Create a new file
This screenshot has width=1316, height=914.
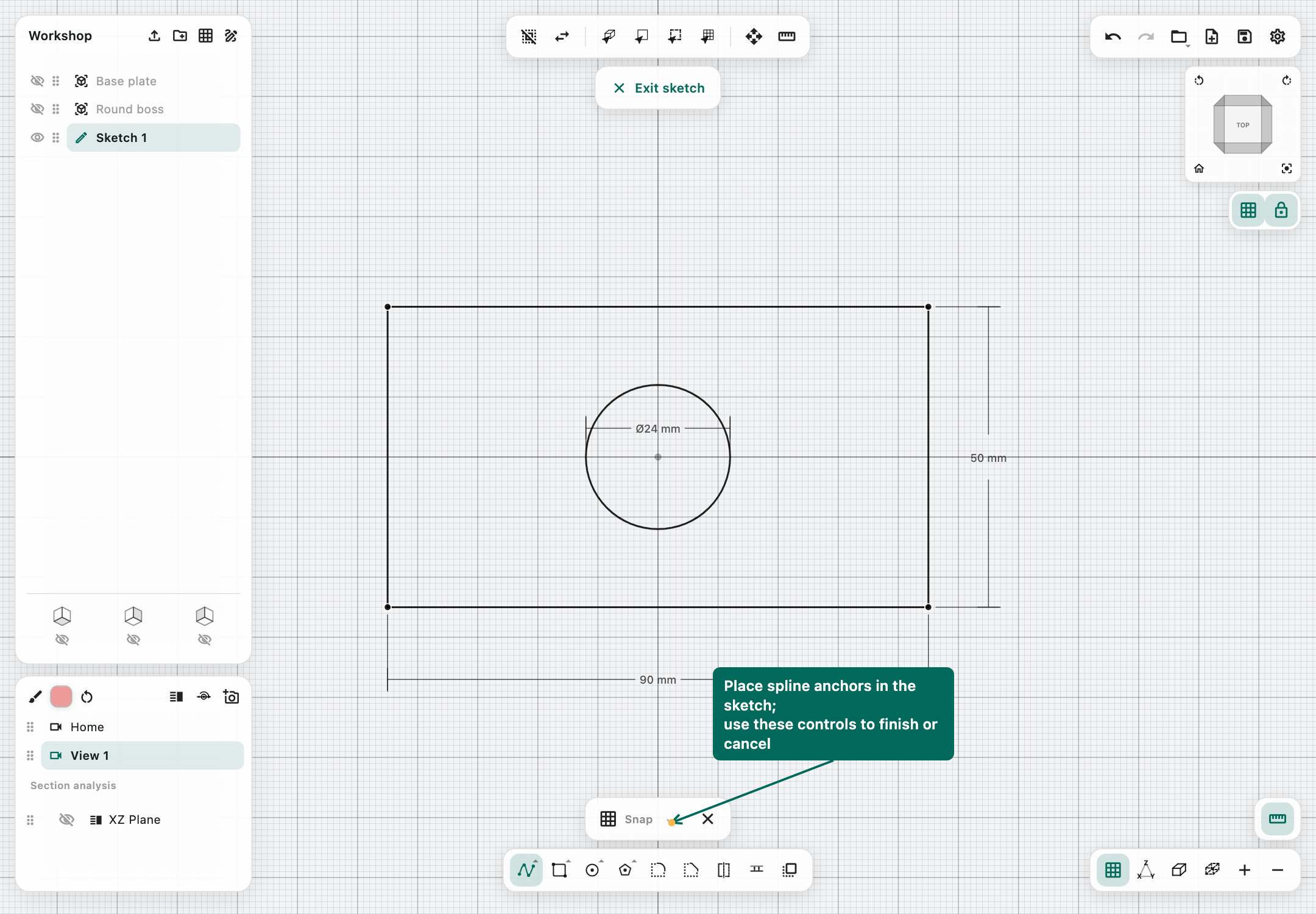click(1212, 37)
